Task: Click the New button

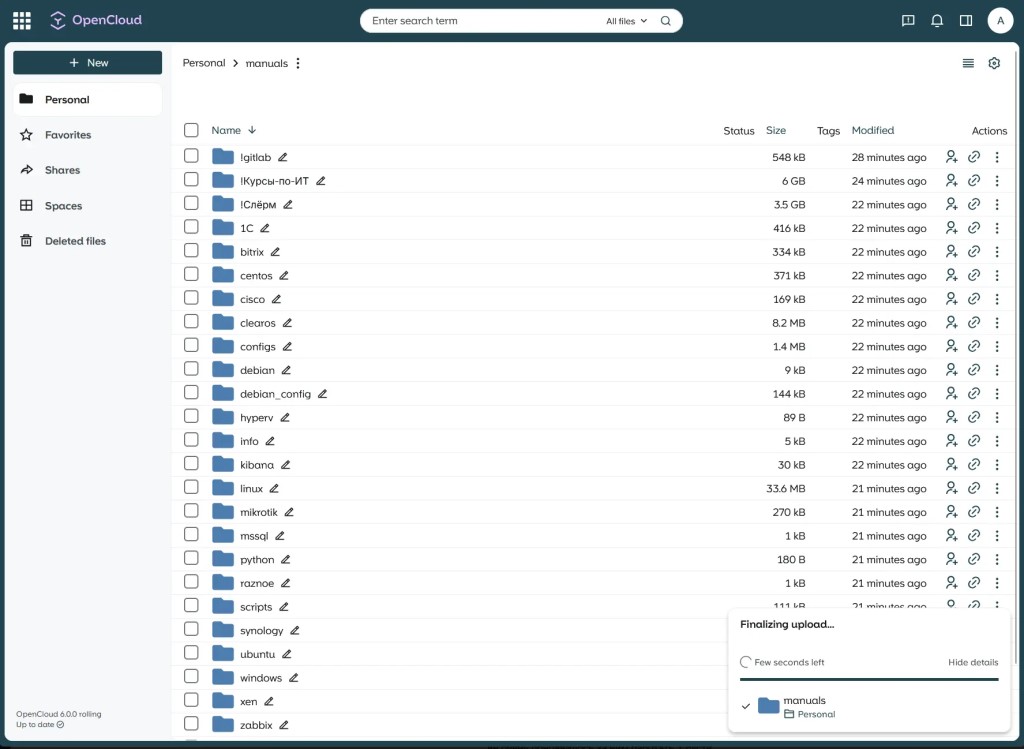Action: coord(88,63)
